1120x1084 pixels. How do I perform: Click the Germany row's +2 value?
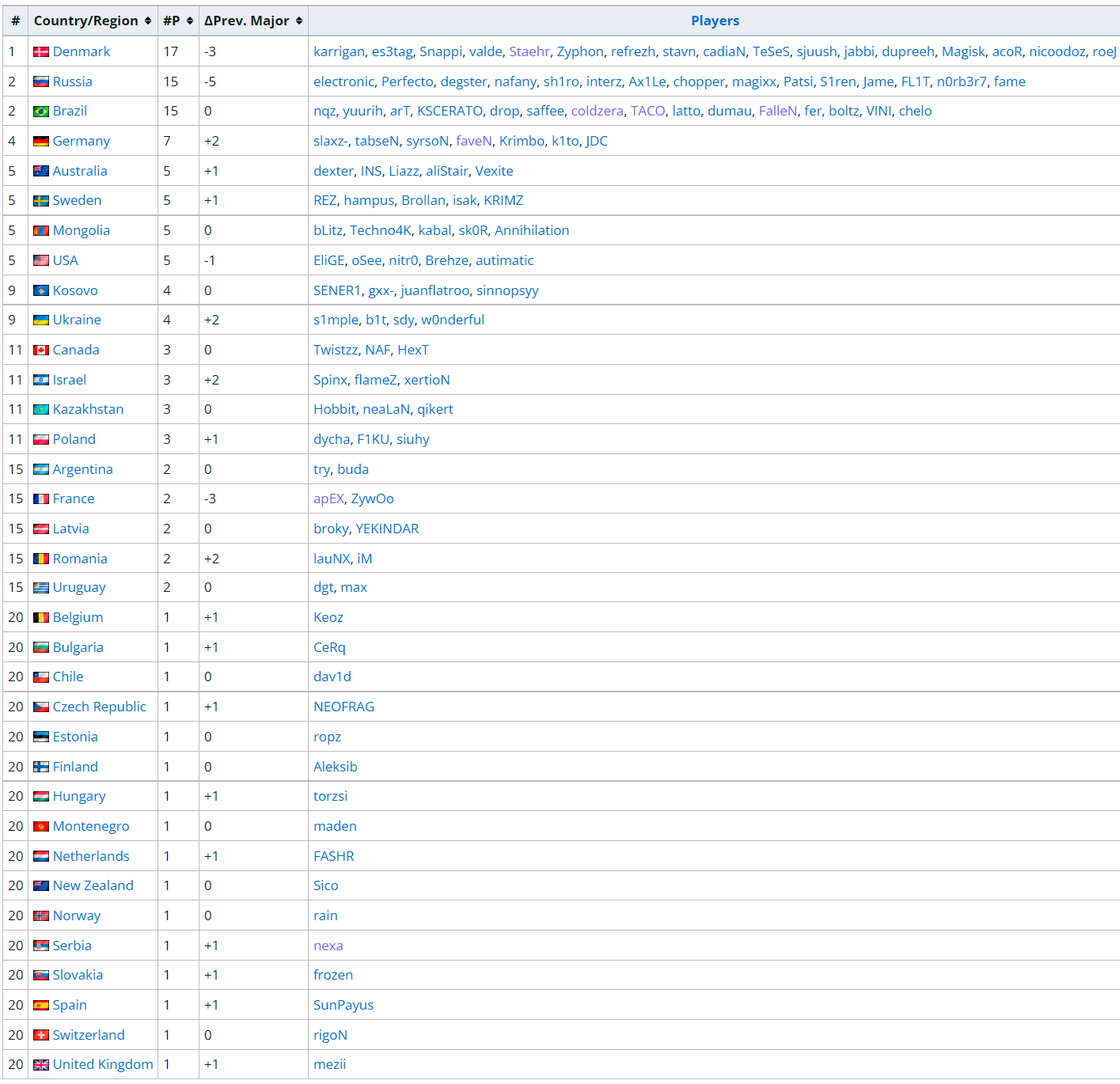(x=211, y=141)
